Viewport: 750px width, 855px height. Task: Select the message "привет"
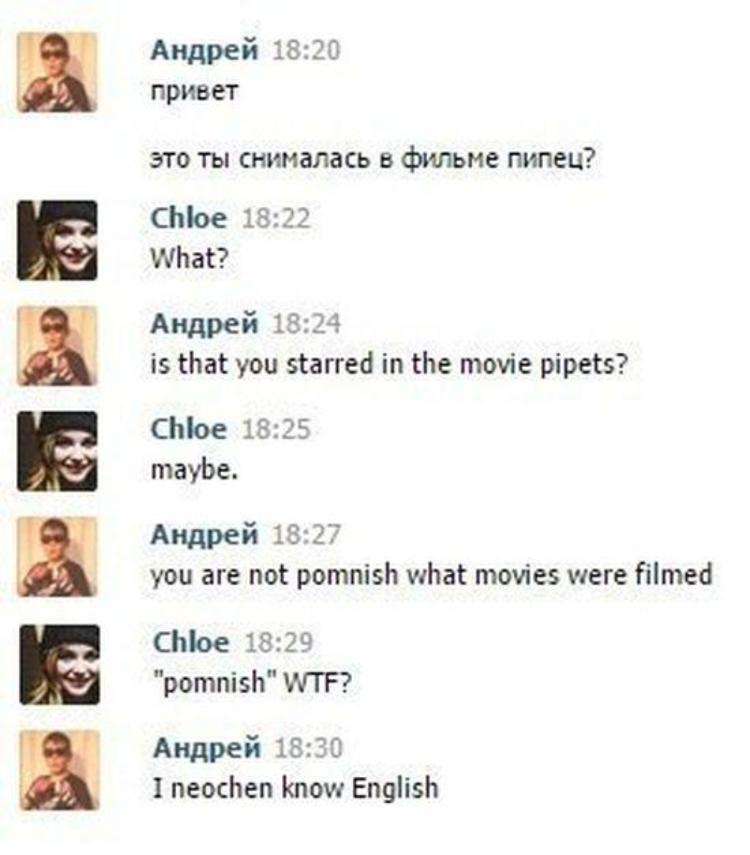pyautogui.click(x=194, y=94)
